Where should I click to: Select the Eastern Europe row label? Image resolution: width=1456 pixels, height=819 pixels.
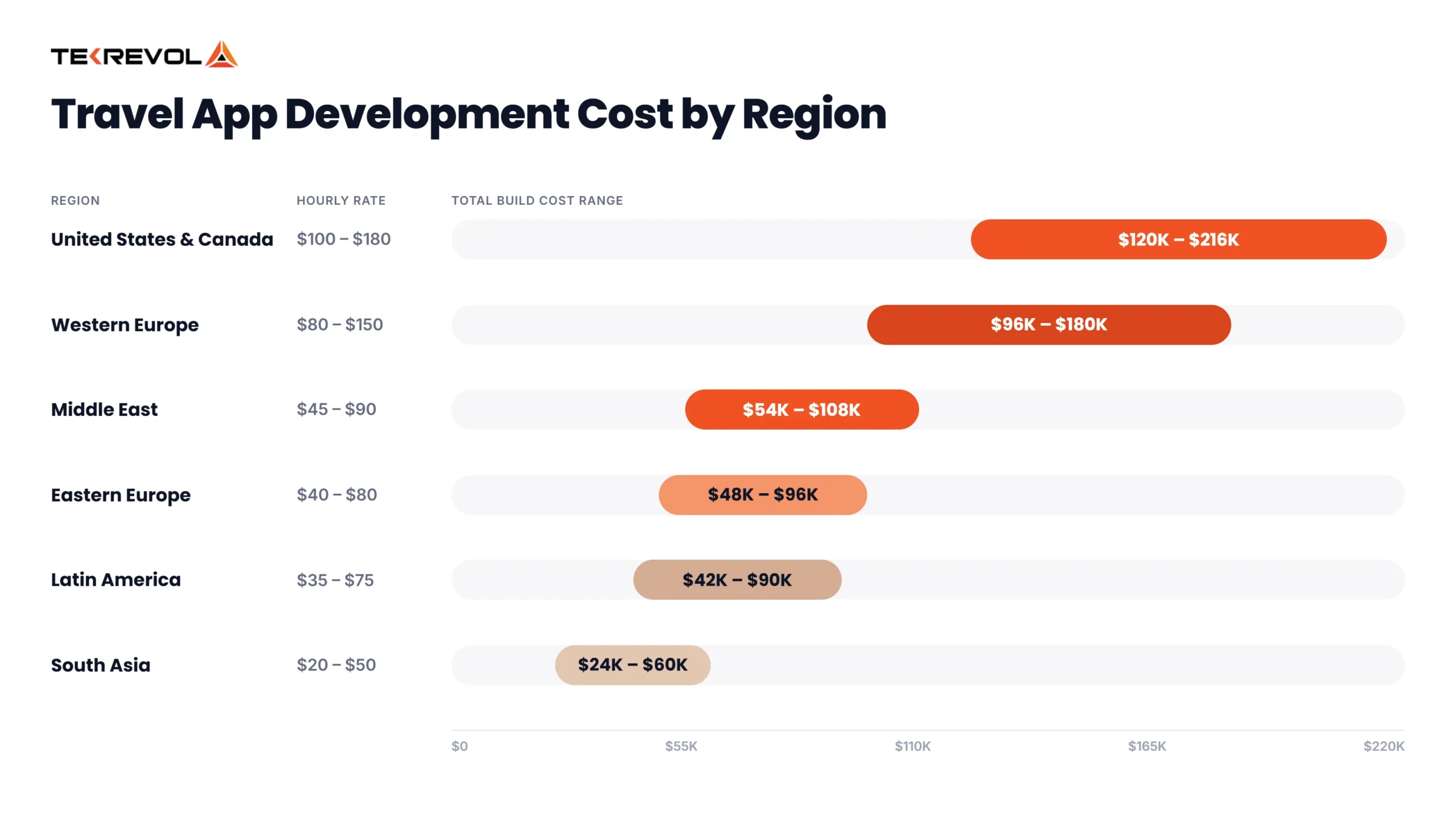(x=121, y=495)
